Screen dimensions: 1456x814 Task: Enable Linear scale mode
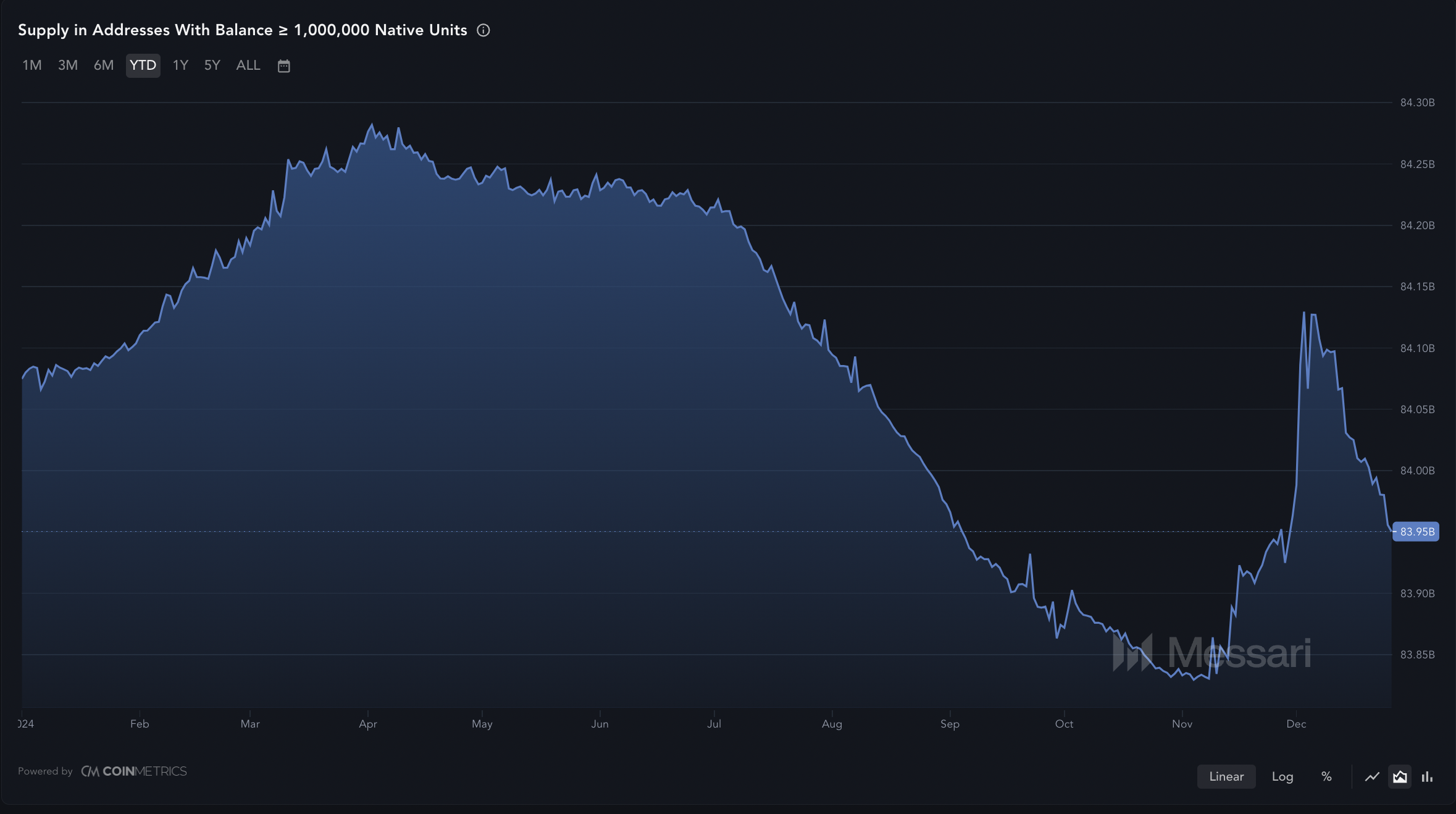(x=1226, y=777)
